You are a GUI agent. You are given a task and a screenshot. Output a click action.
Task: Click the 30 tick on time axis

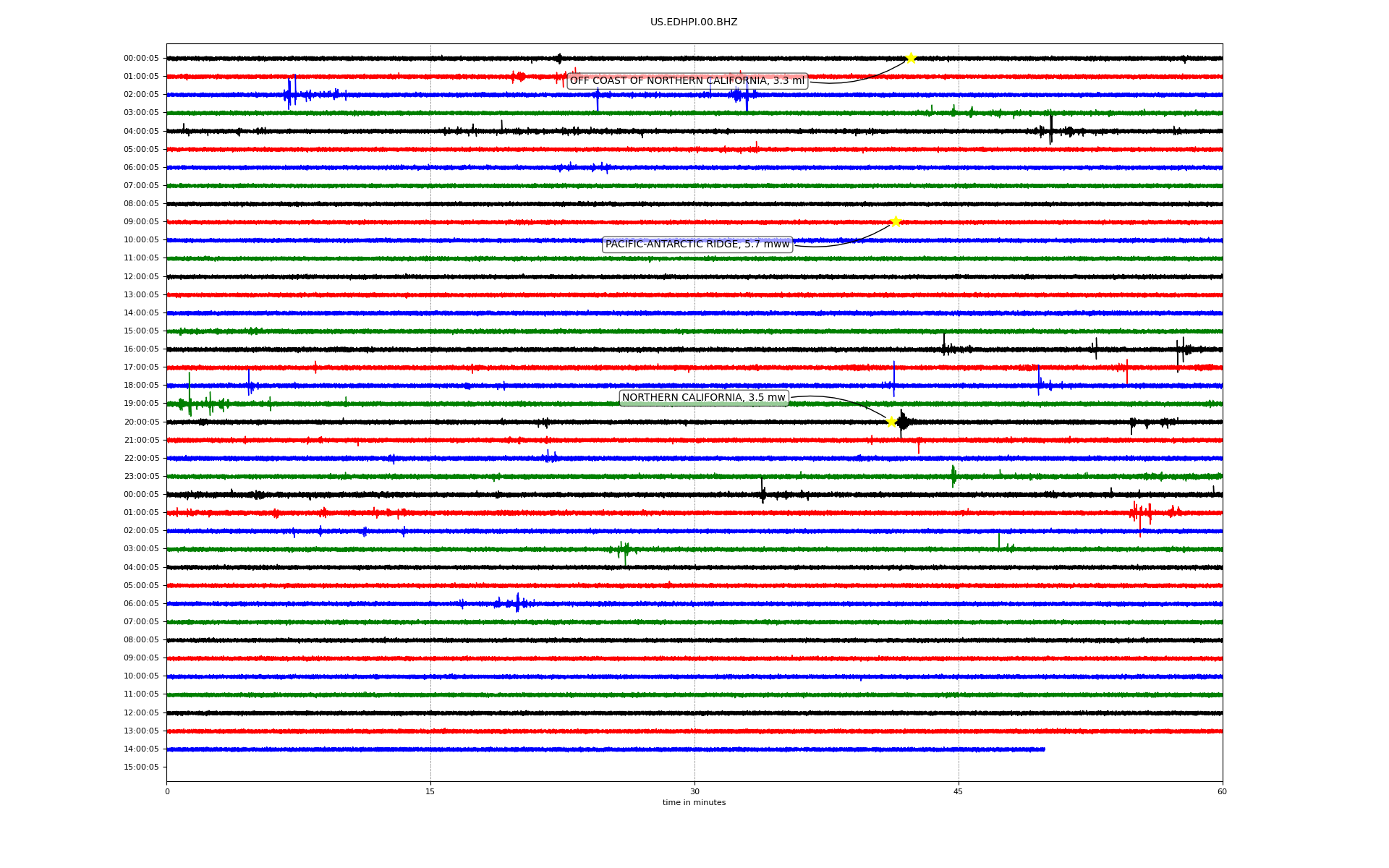point(694,791)
